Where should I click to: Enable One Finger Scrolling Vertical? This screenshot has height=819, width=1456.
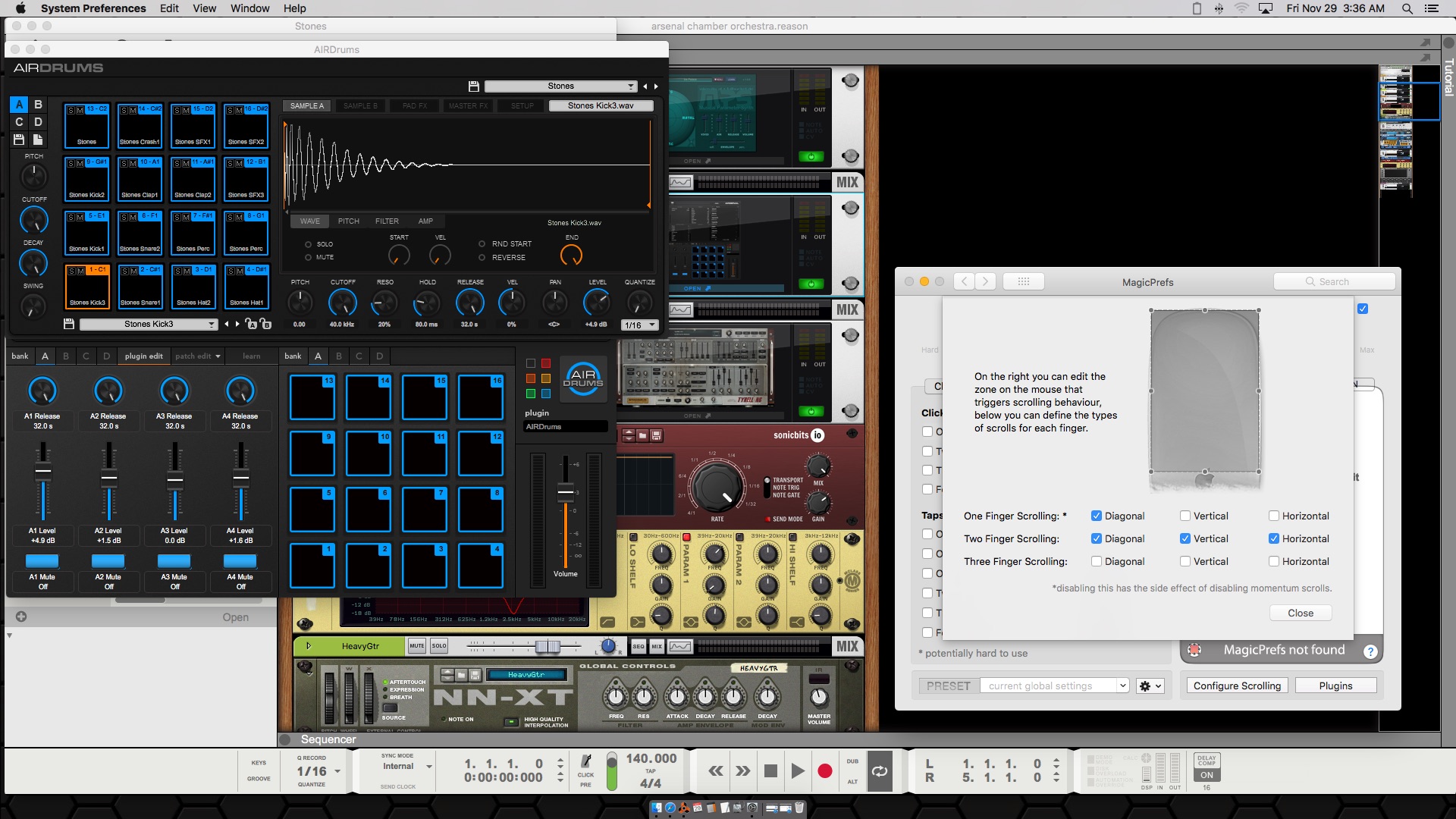(1185, 516)
